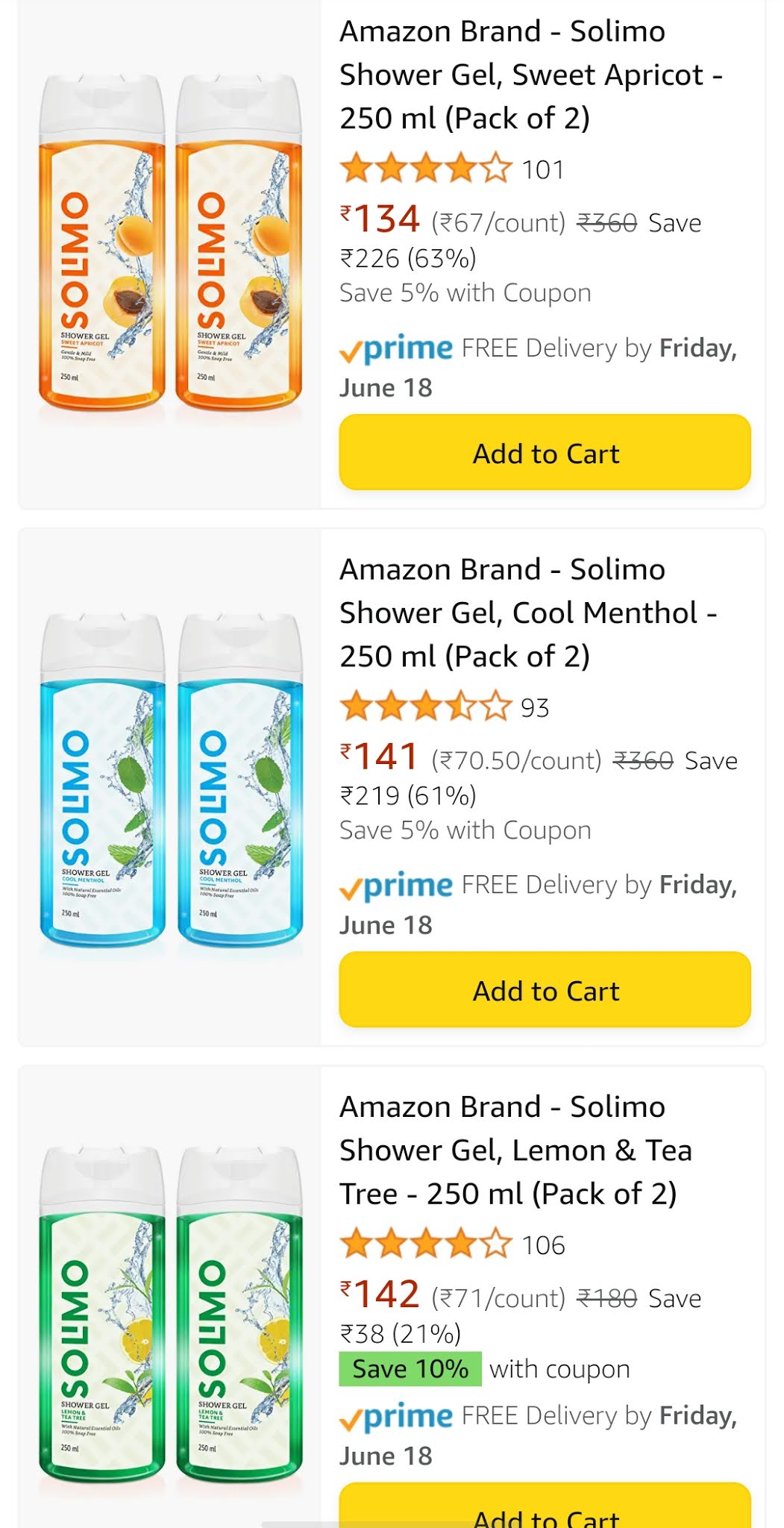The height and width of the screenshot is (1528, 784).
Task: Open Sweet Apricot shower gel product title
Action: 530,75
